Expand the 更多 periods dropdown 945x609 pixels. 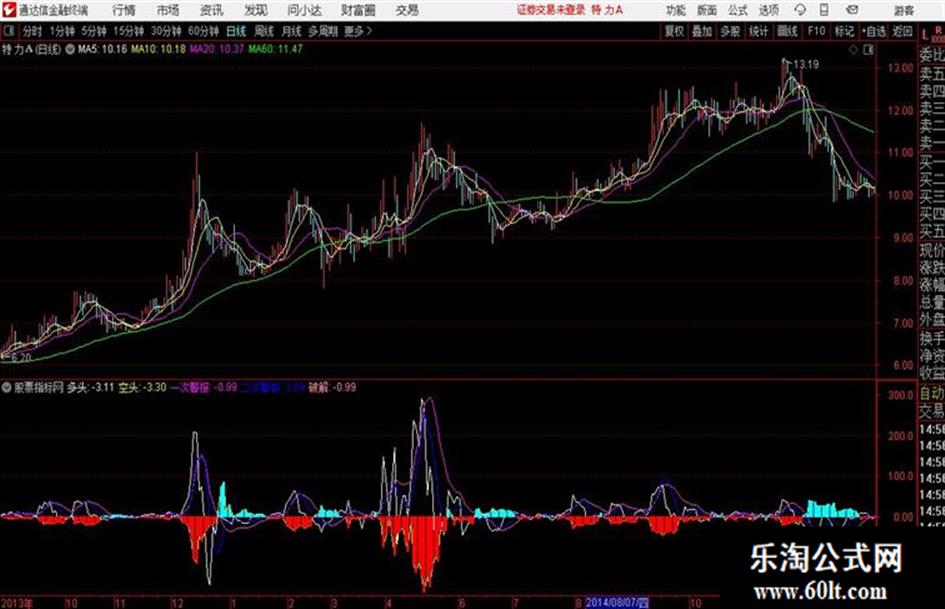click(358, 31)
